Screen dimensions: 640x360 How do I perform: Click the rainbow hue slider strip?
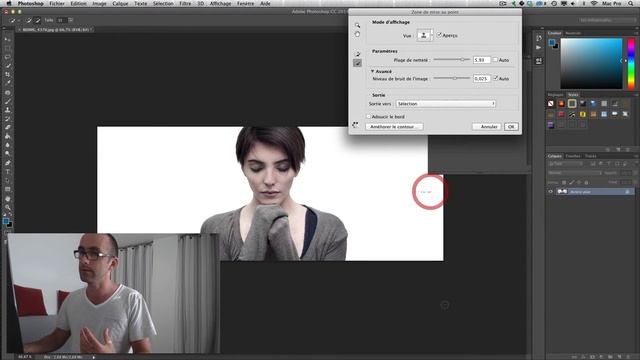(x=631, y=64)
